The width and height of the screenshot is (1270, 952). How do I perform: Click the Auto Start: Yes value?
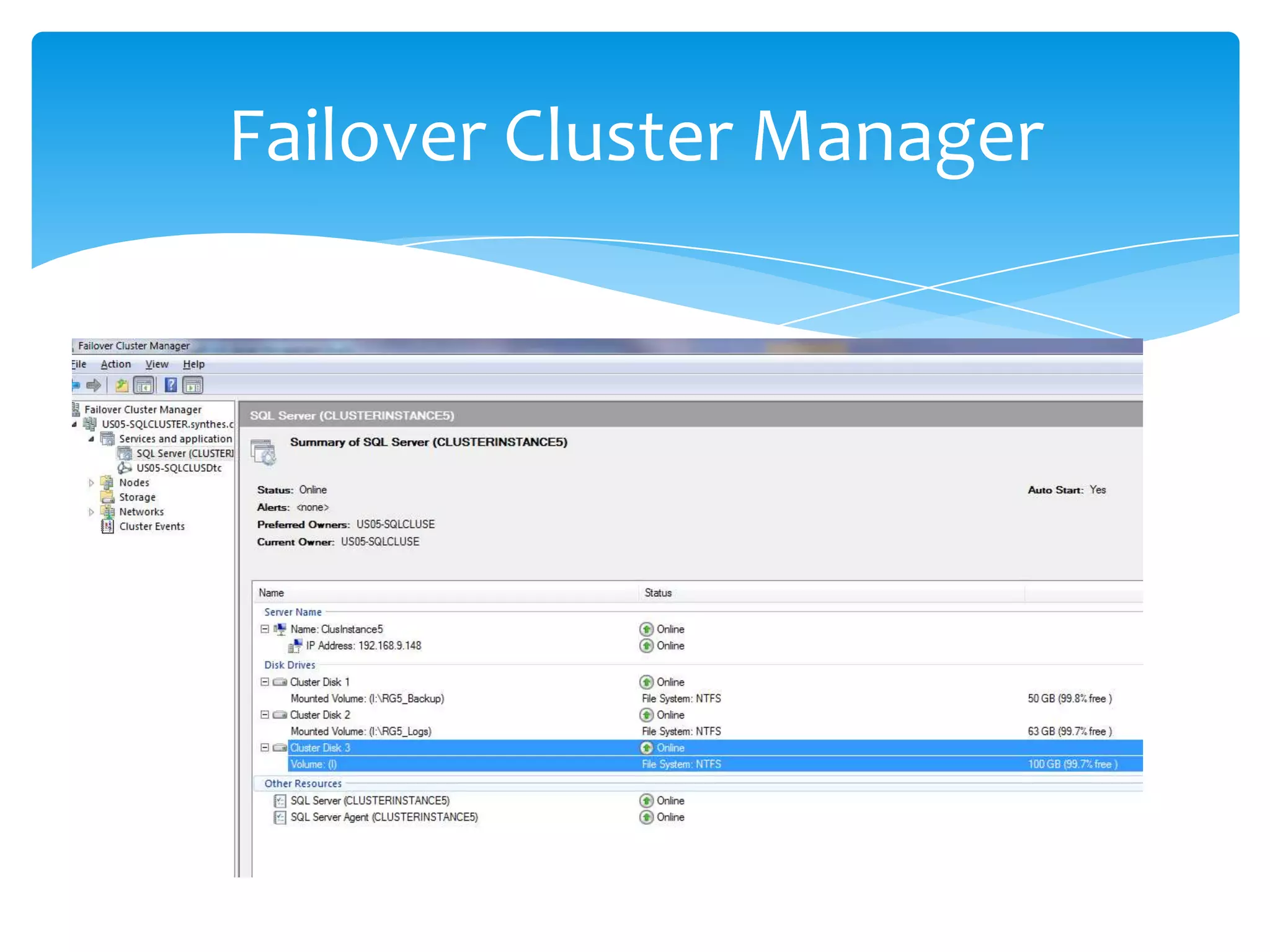1098,490
